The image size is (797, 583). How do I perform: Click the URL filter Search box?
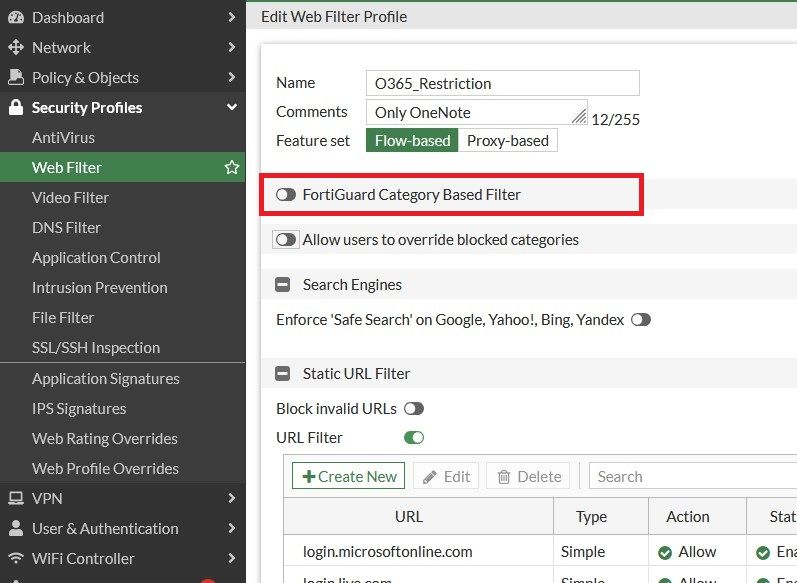pyautogui.click(x=693, y=476)
